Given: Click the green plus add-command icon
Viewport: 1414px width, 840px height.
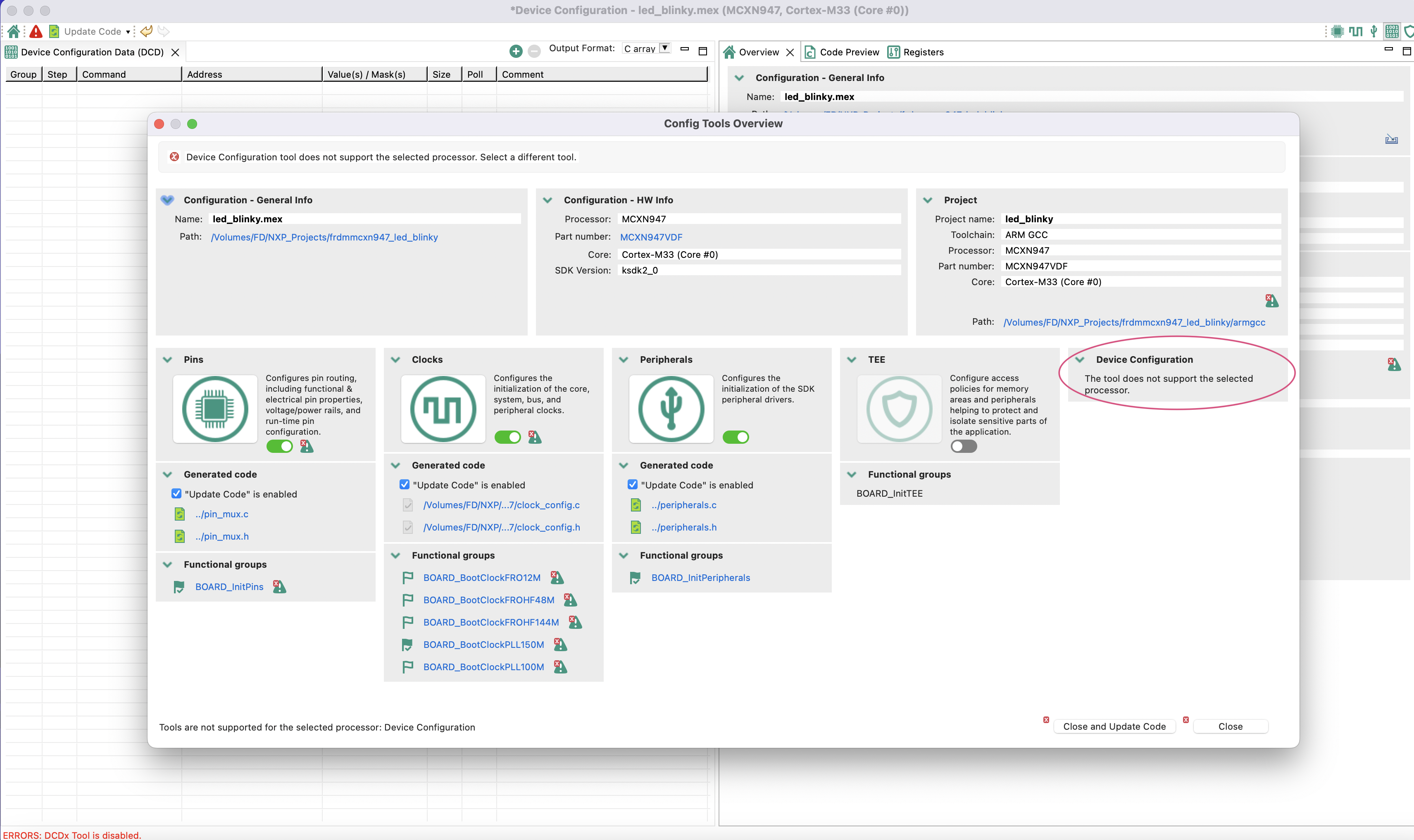Looking at the screenshot, I should coord(515,52).
